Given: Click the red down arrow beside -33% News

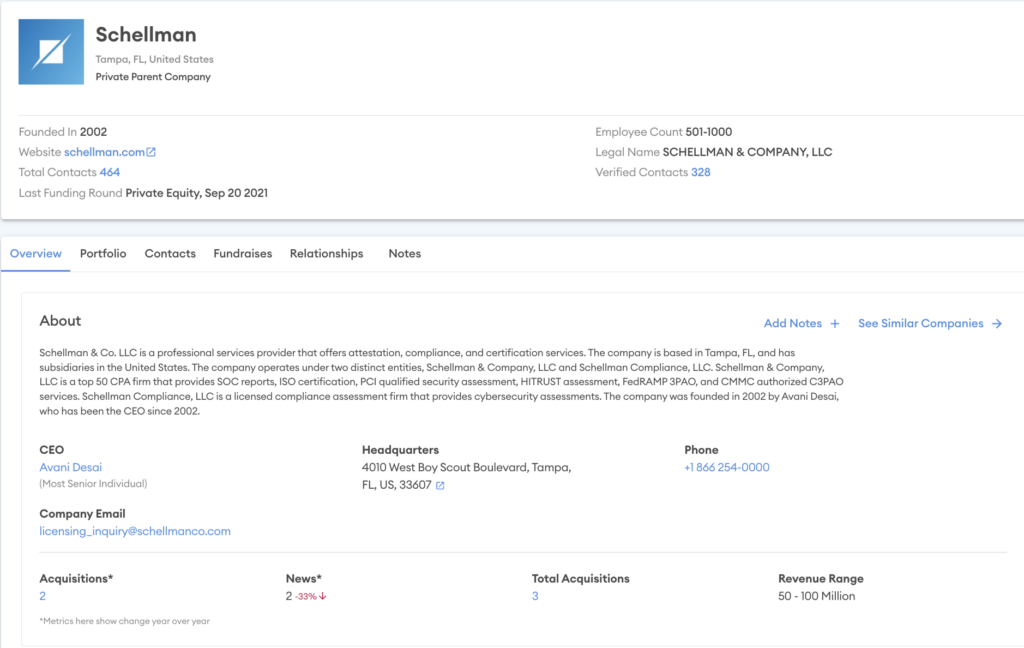Looking at the screenshot, I should pos(323,596).
